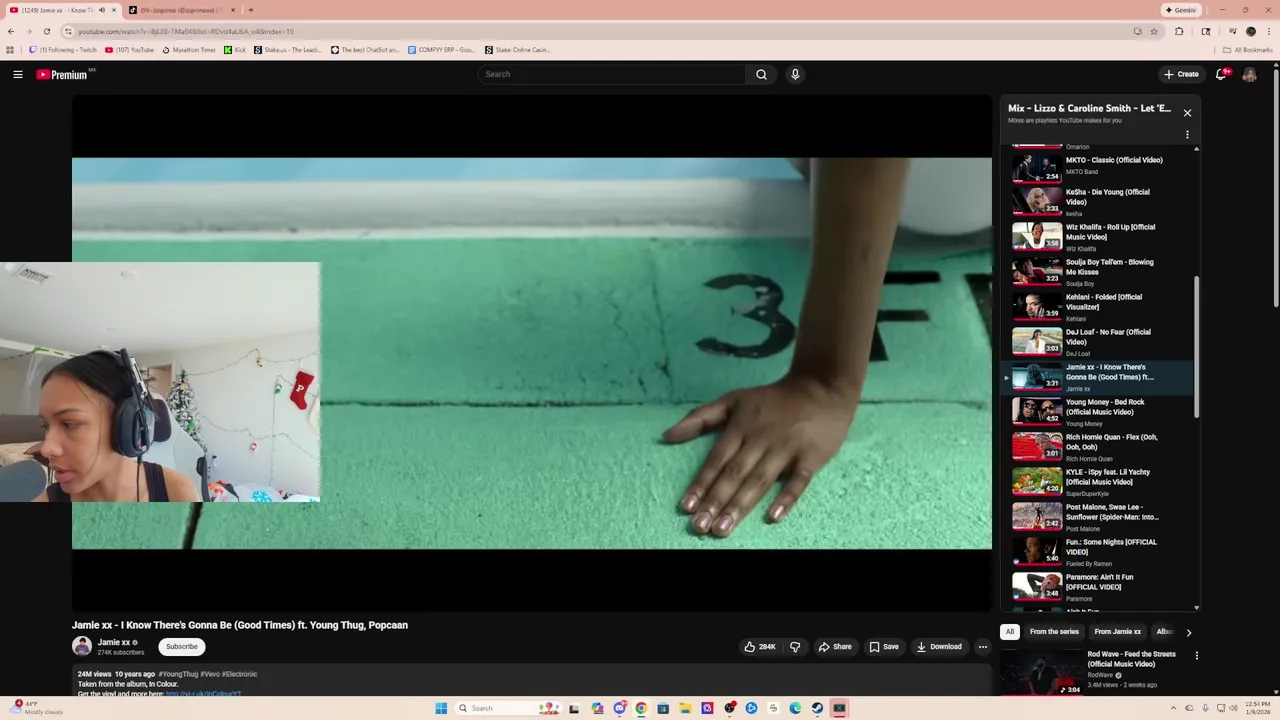Save the video to a playlist
Viewport: 1280px width, 720px height.
tap(883, 647)
